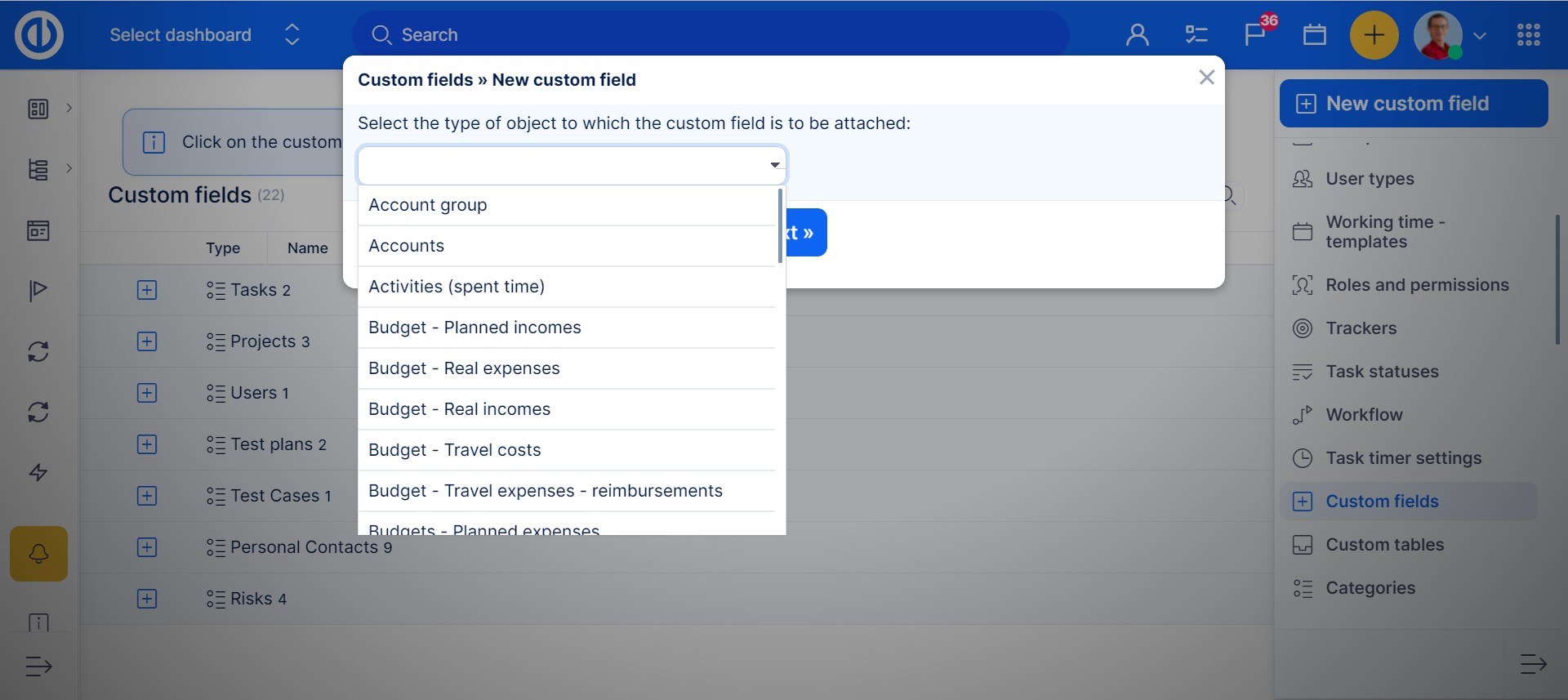Open the task checklist icon in header
The width and height of the screenshot is (1568, 700).
1196,35
